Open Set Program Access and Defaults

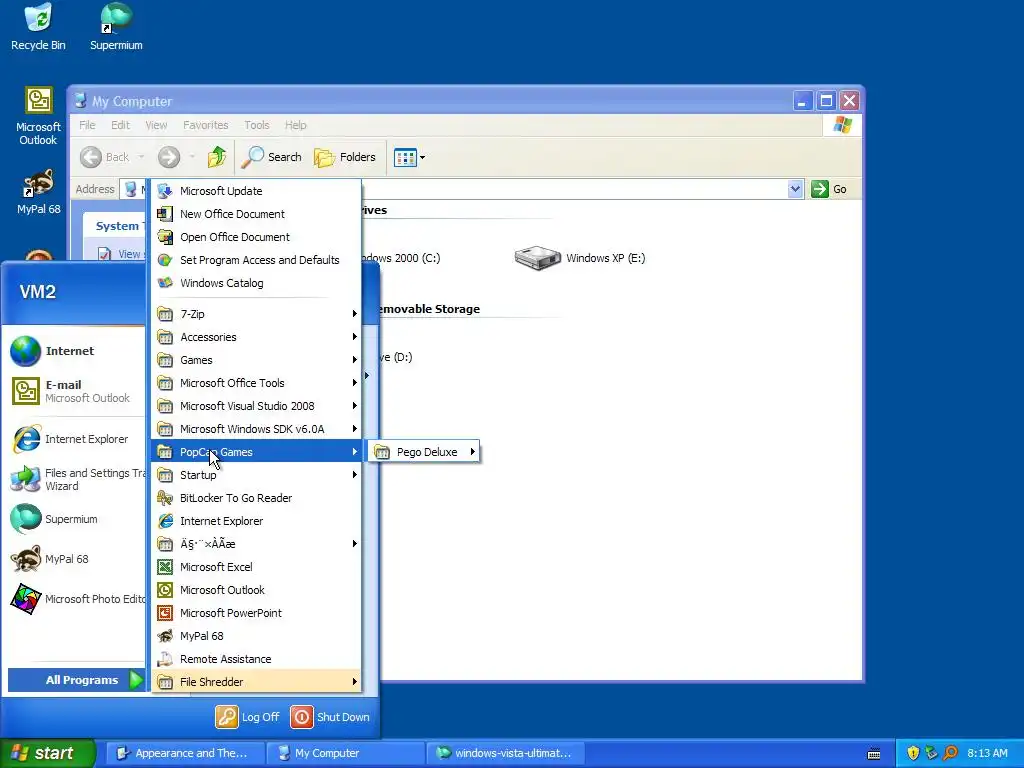point(256,259)
